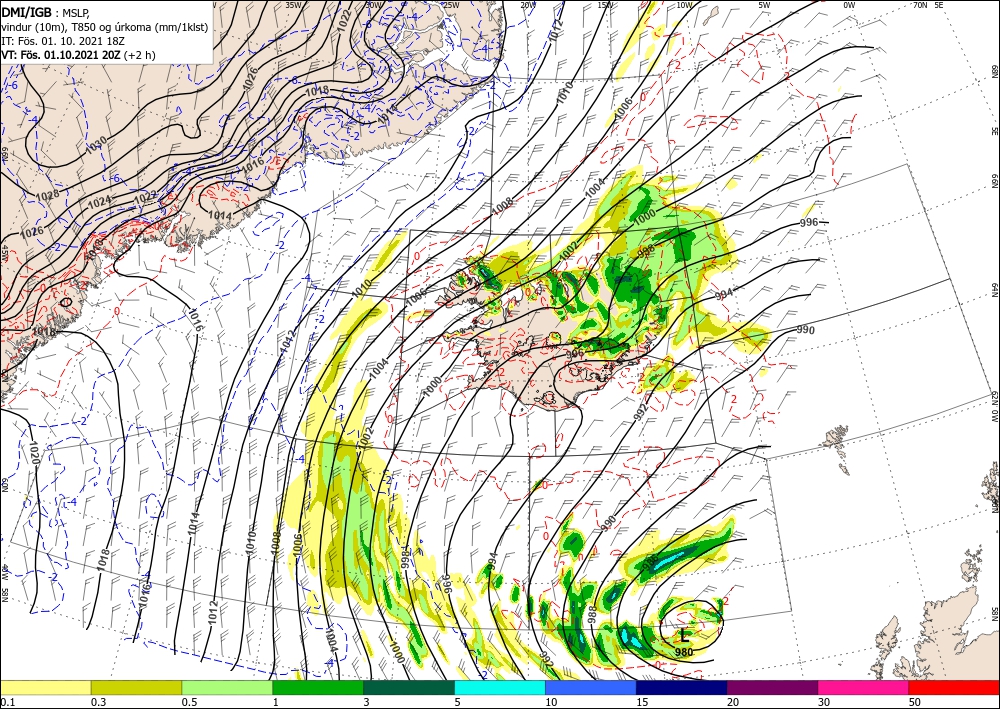Select the 5E longitude label

coord(939,4)
